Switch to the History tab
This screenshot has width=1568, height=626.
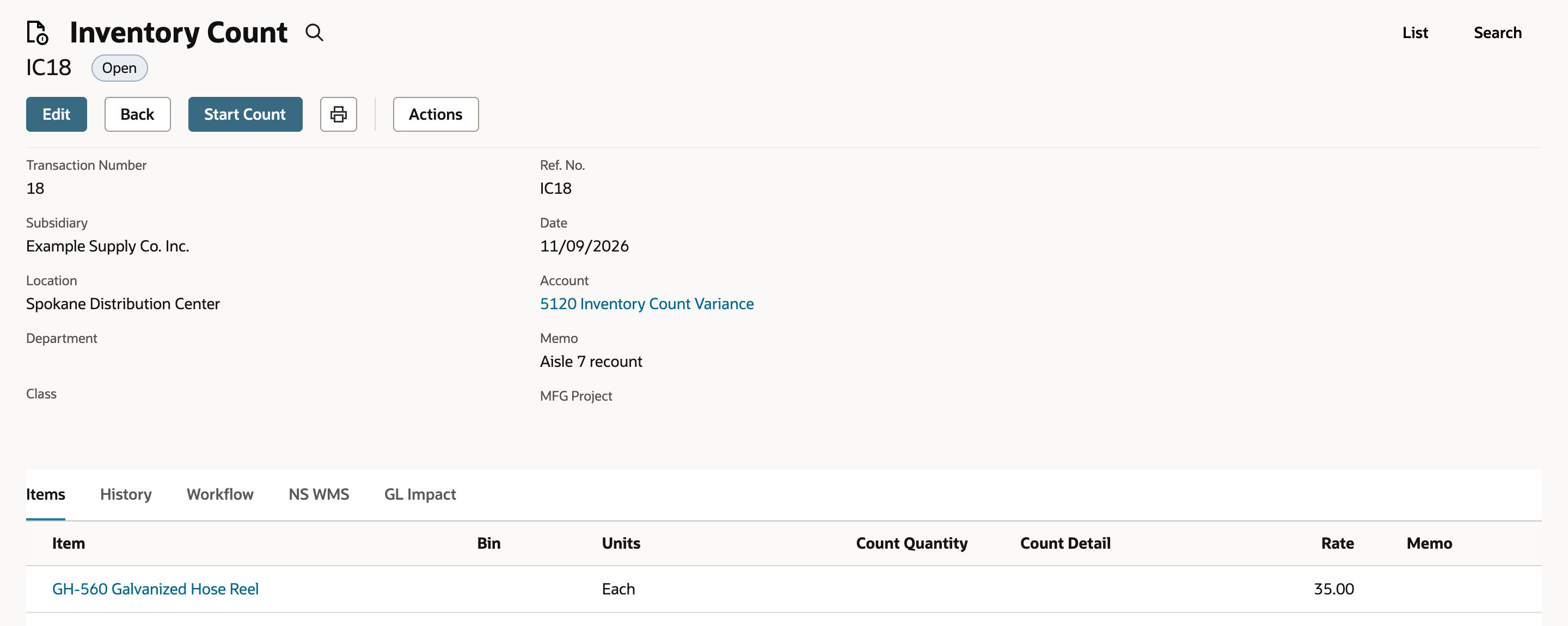[126, 494]
